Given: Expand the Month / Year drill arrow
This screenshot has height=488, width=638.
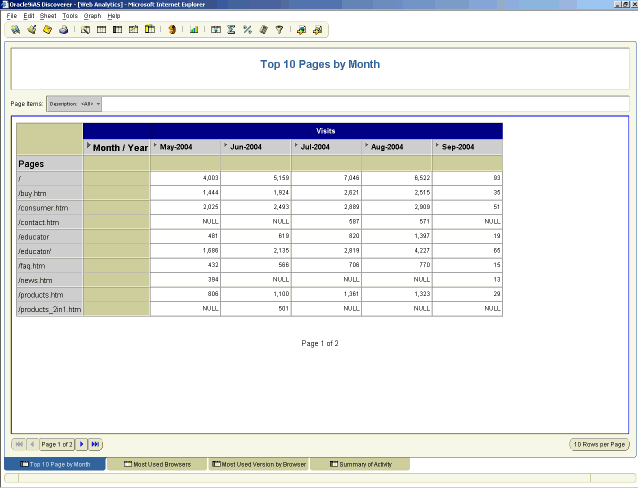Looking at the screenshot, I should (89, 146).
